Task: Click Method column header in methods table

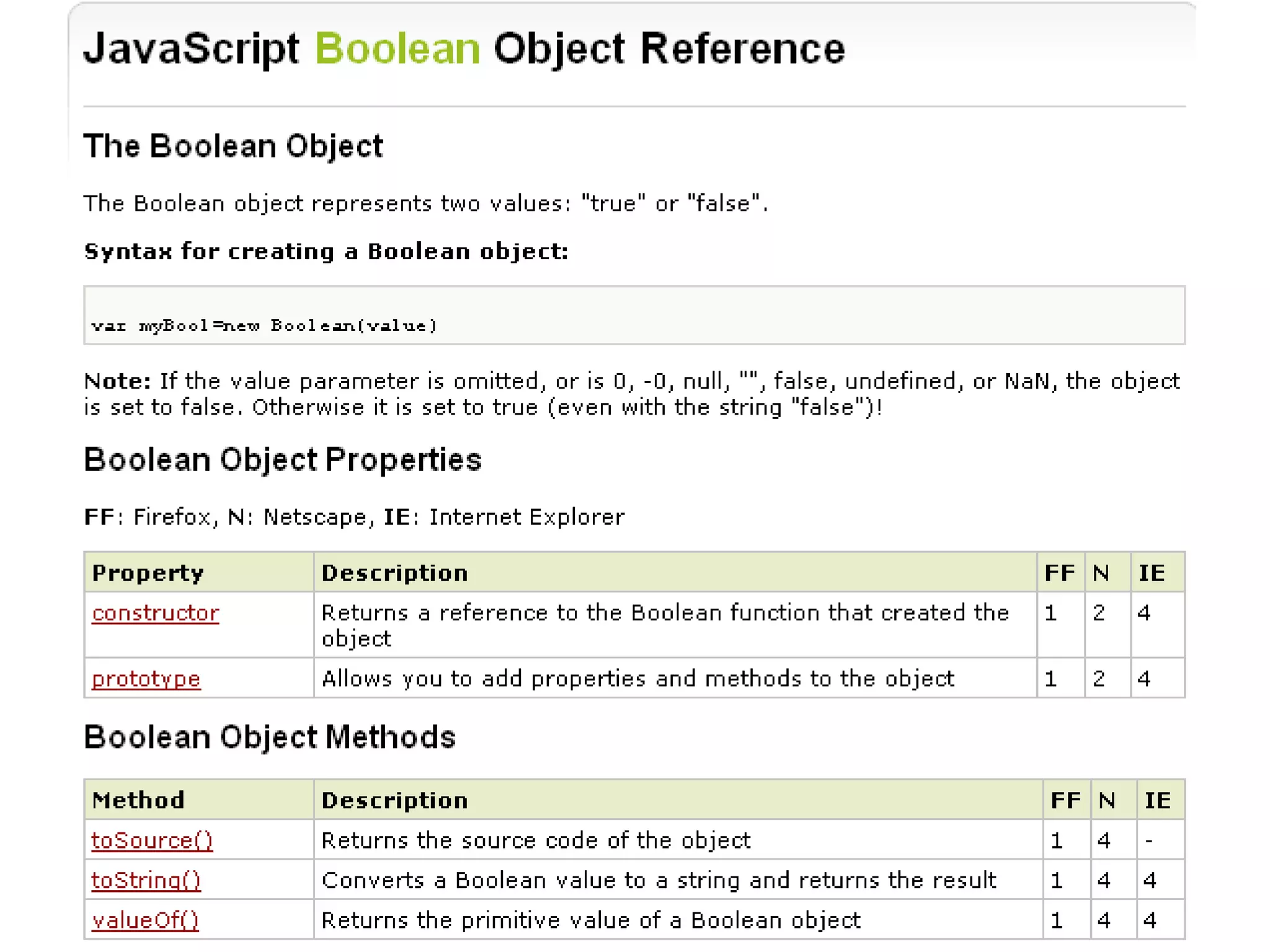Action: point(138,800)
